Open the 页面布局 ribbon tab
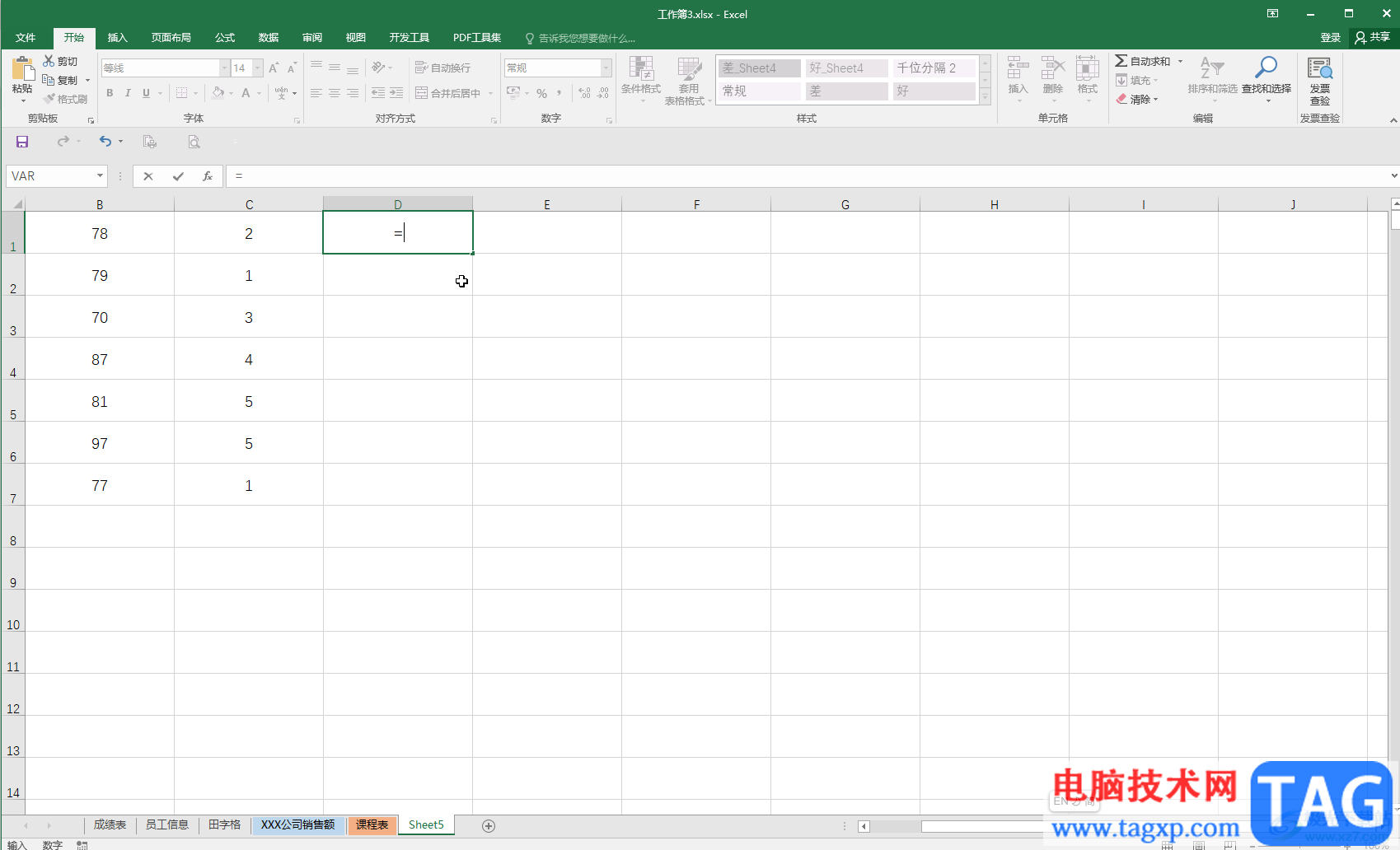The height and width of the screenshot is (850, 1400). pos(171,38)
